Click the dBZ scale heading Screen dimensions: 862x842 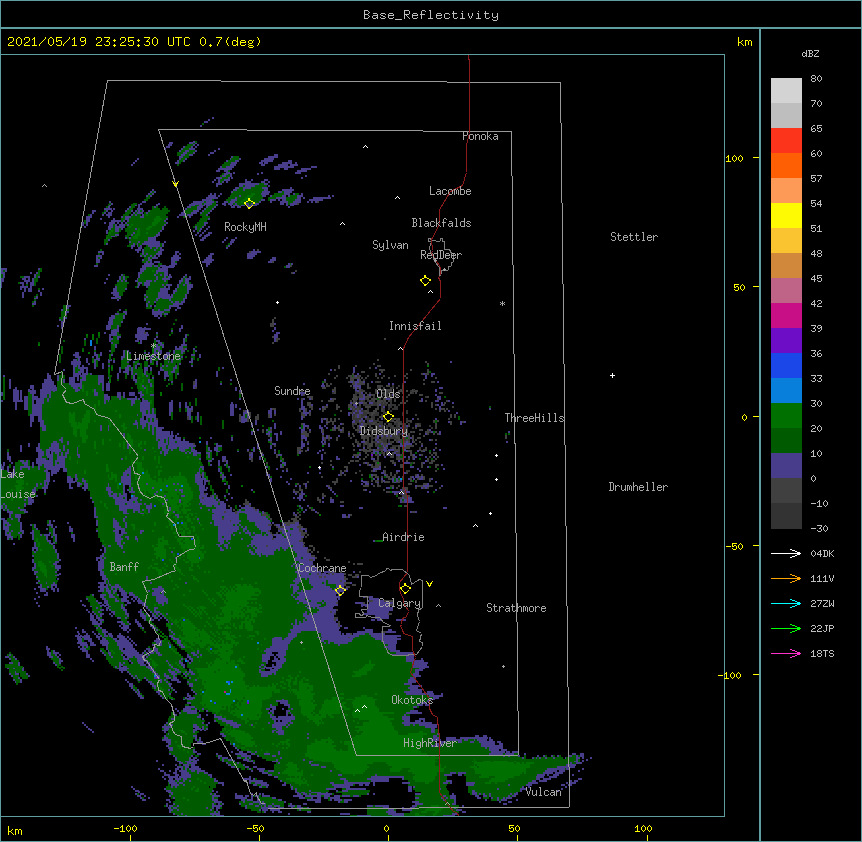coord(810,53)
